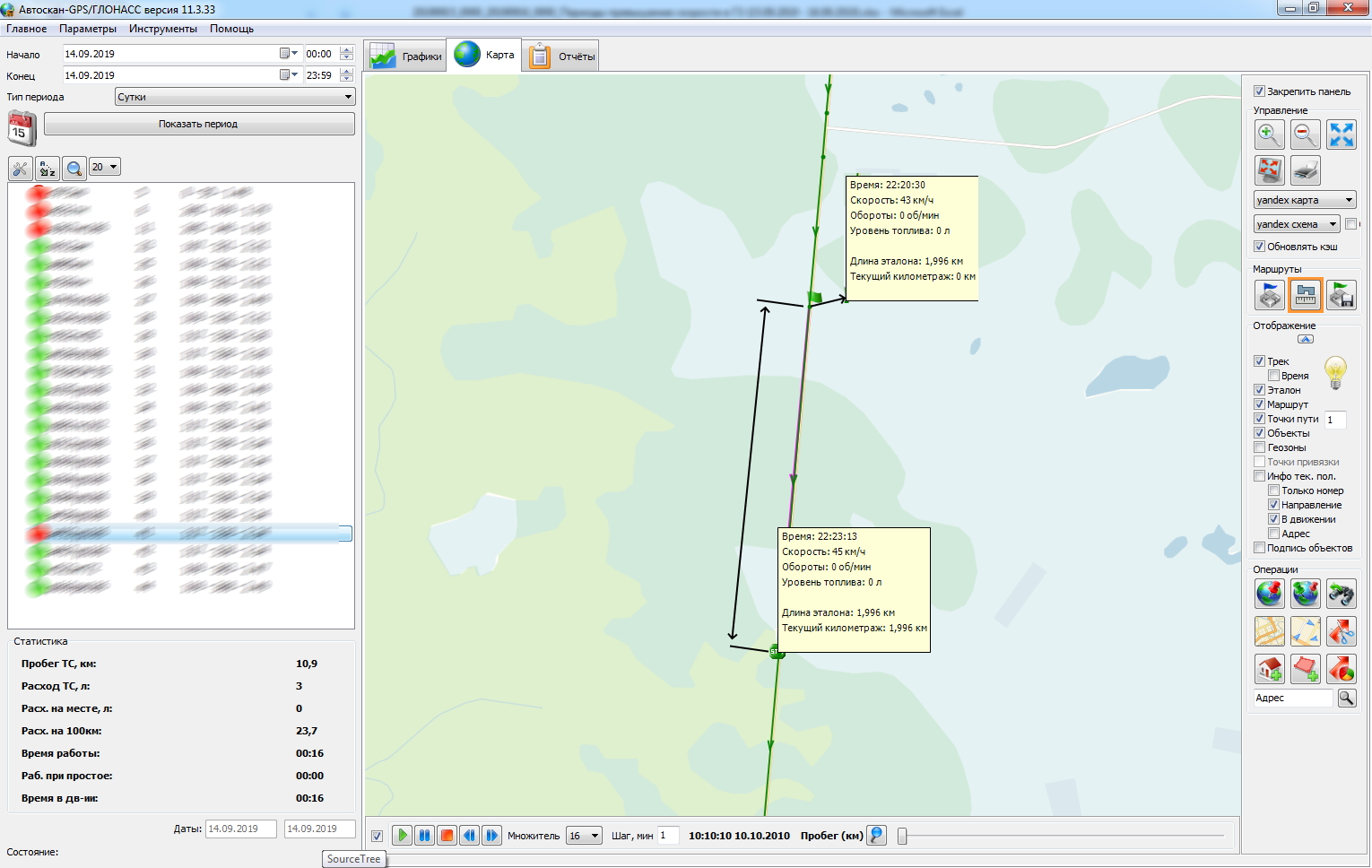Viewport: 1372px width, 868px height.
Task: Switch to the Графики tab
Action: (407, 56)
